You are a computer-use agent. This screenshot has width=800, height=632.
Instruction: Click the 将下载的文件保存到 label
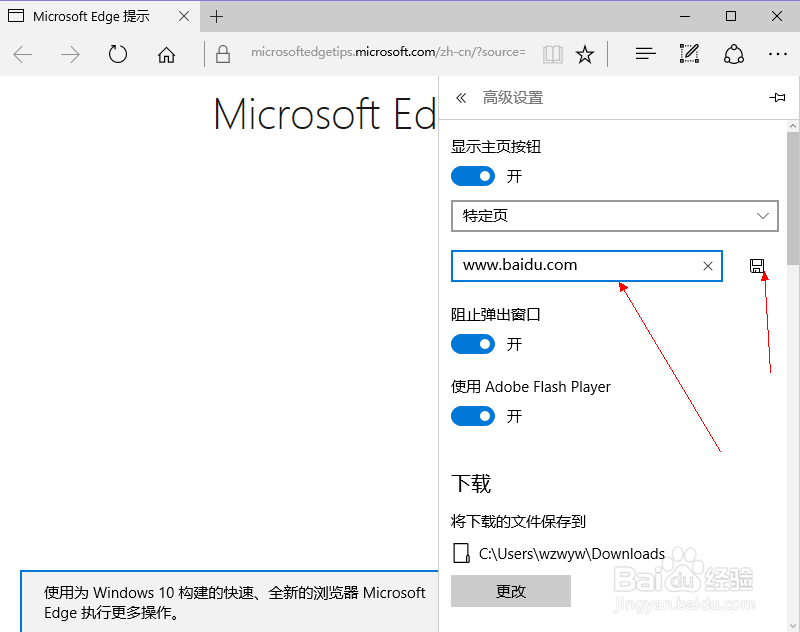pos(518,521)
